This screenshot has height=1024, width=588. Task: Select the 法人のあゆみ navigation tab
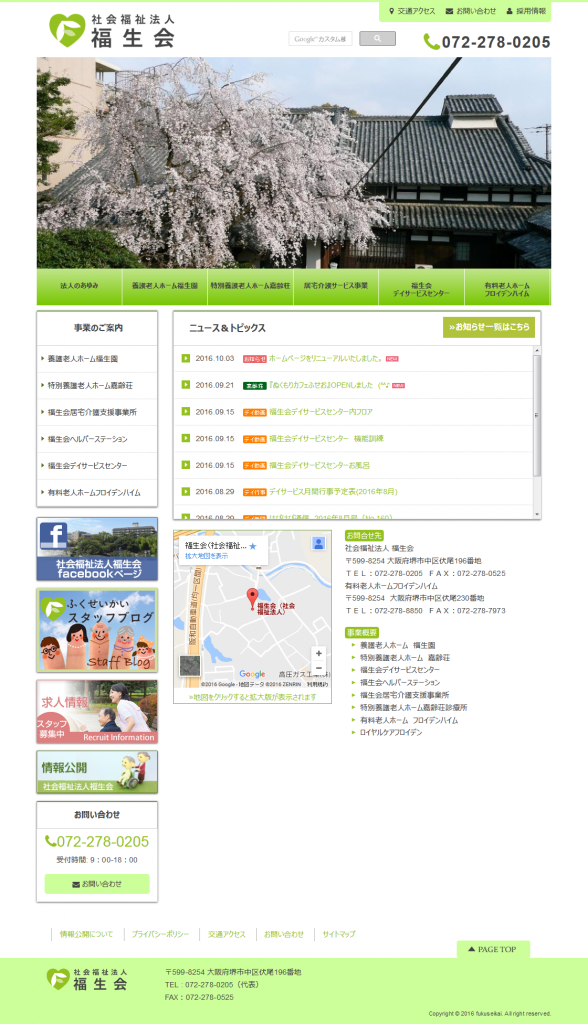click(79, 287)
